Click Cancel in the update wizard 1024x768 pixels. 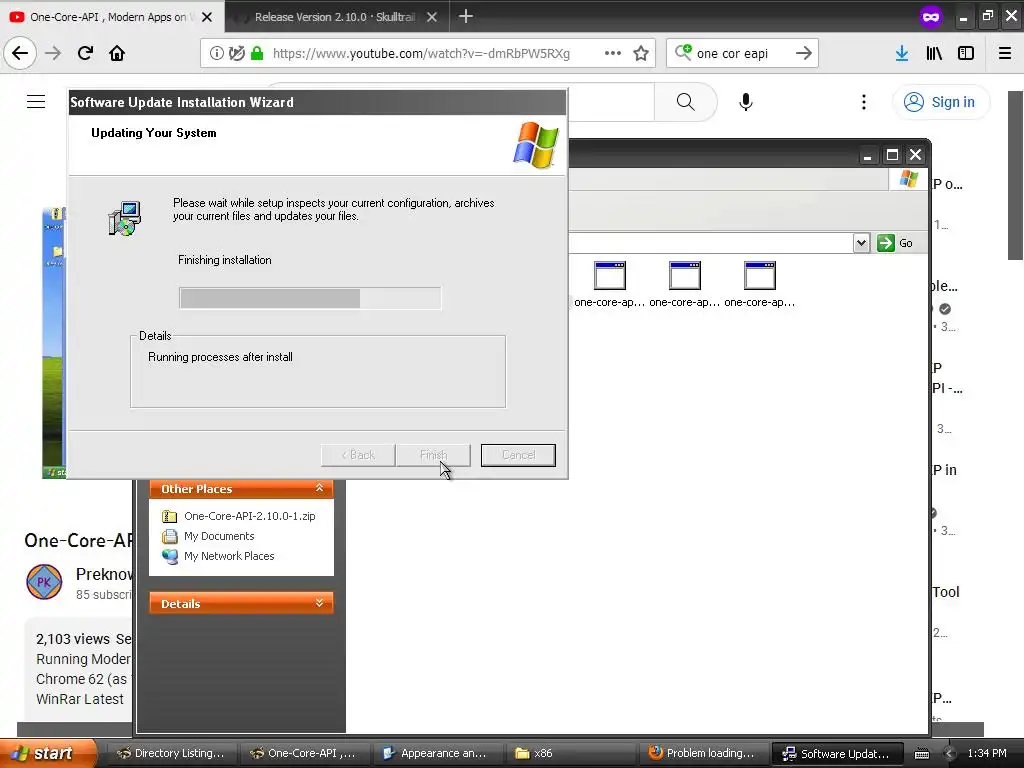(519, 455)
